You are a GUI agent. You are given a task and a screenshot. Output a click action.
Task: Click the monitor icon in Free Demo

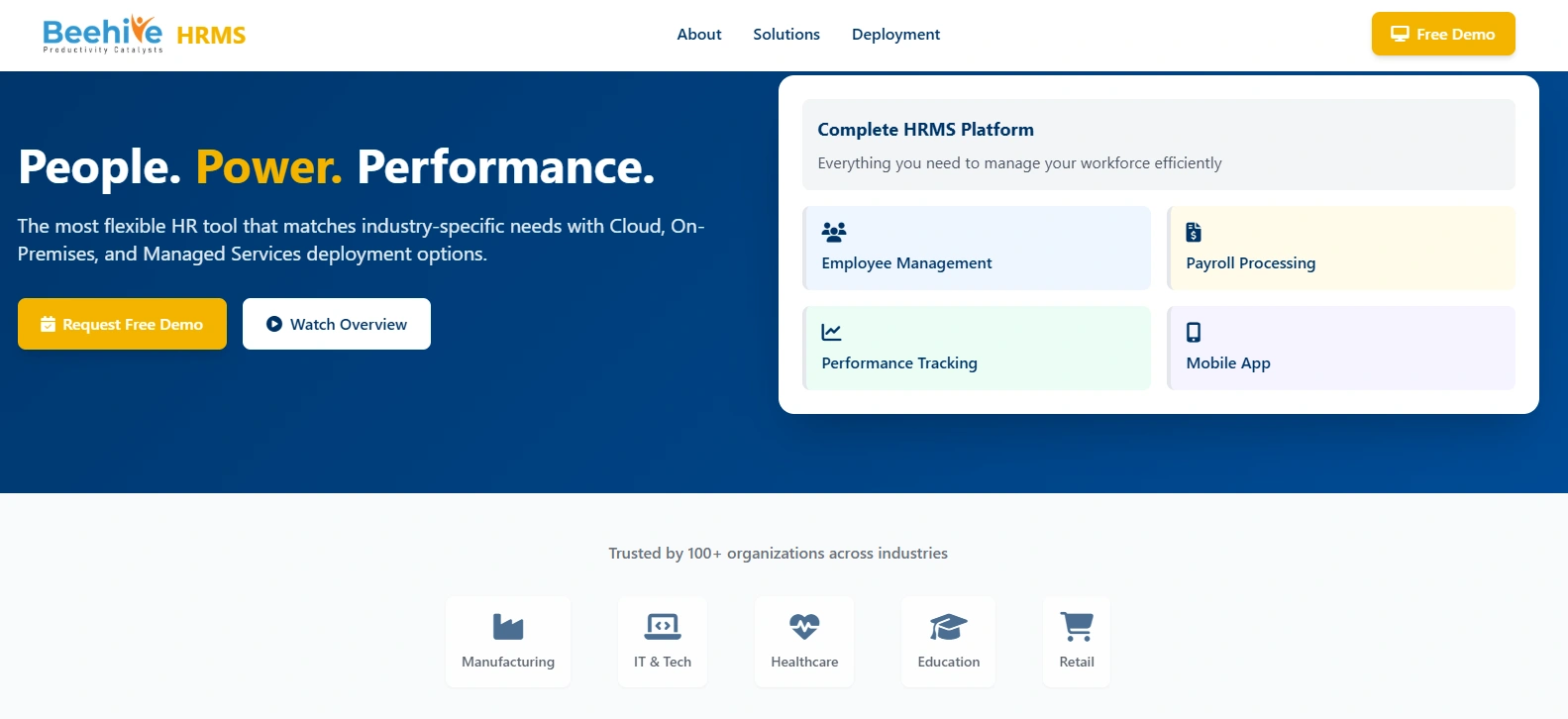pos(1400,34)
